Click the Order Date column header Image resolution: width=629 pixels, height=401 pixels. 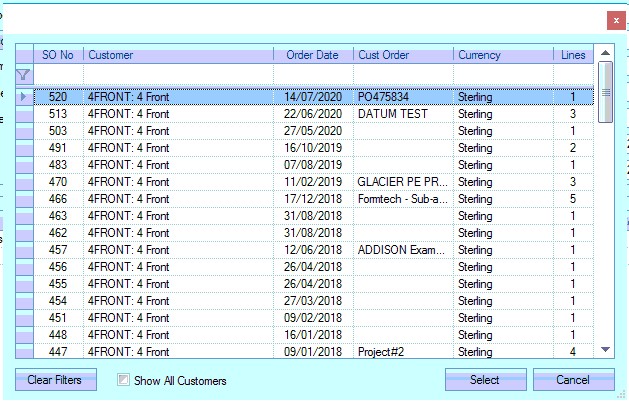[312, 55]
